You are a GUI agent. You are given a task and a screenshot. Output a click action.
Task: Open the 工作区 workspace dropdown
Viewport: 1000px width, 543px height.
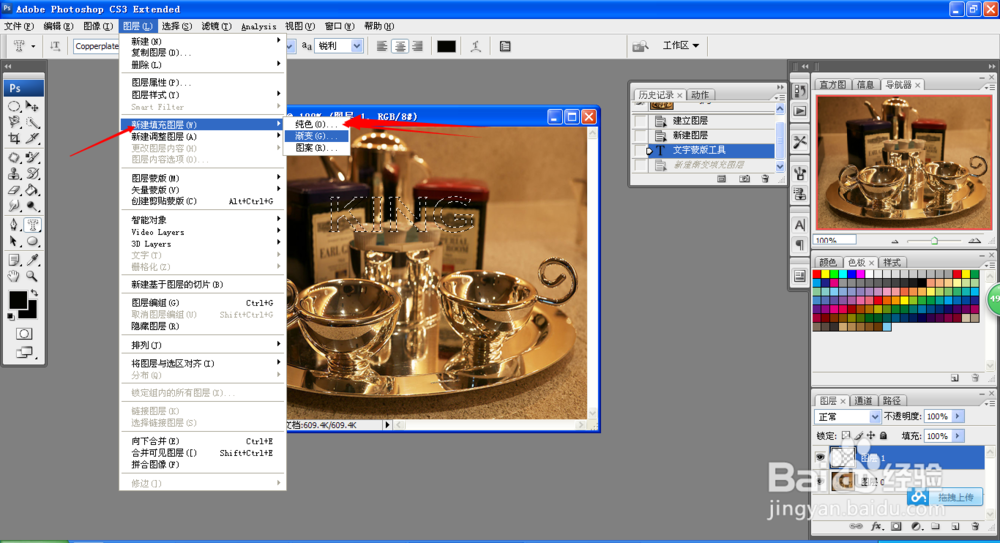(681, 45)
